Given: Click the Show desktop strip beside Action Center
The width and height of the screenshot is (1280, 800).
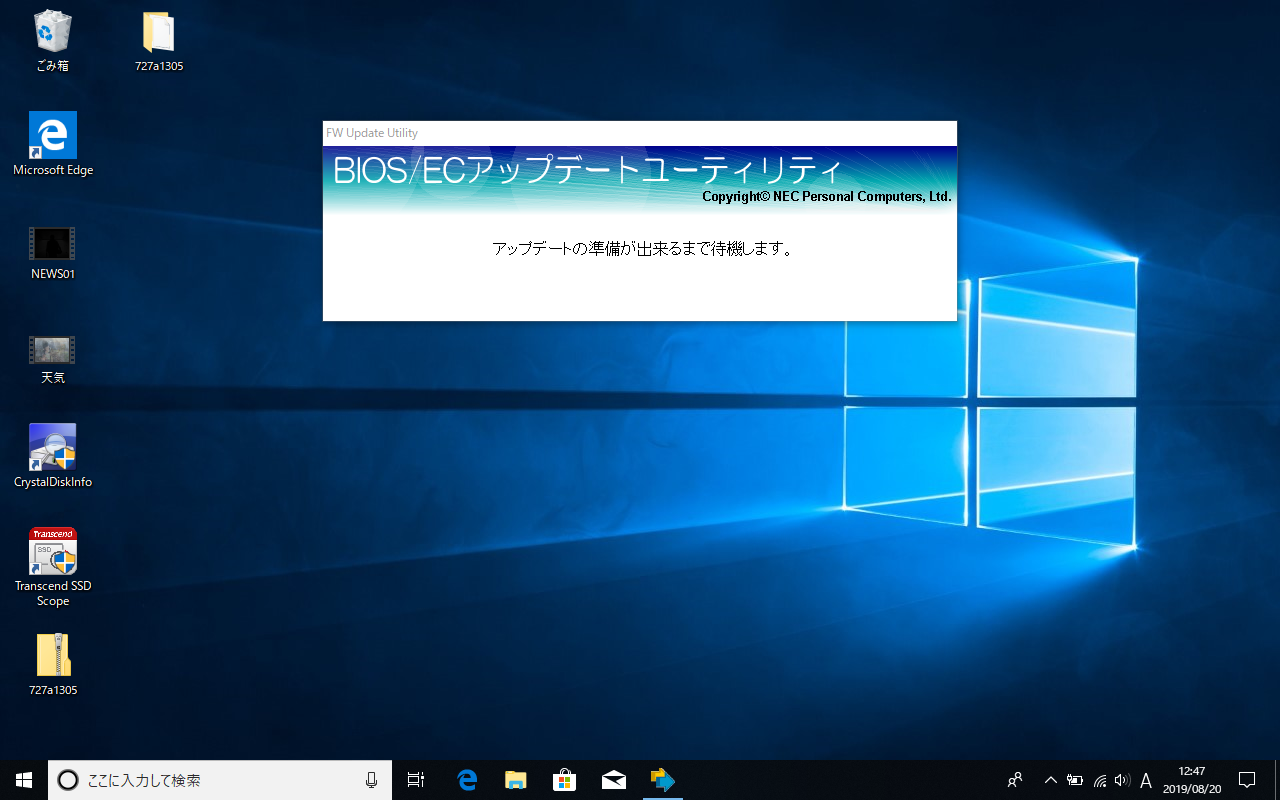Looking at the screenshot, I should point(1276,780).
